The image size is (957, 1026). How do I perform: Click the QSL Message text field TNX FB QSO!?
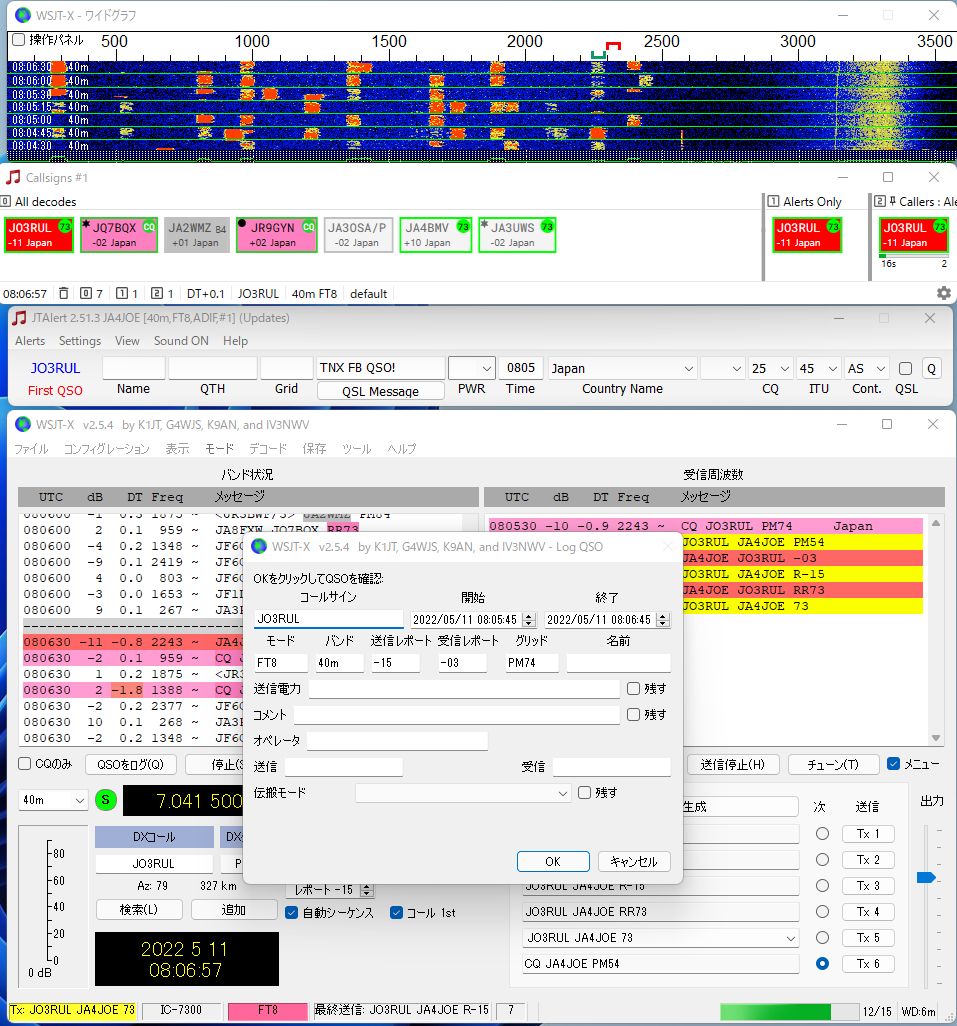[381, 368]
